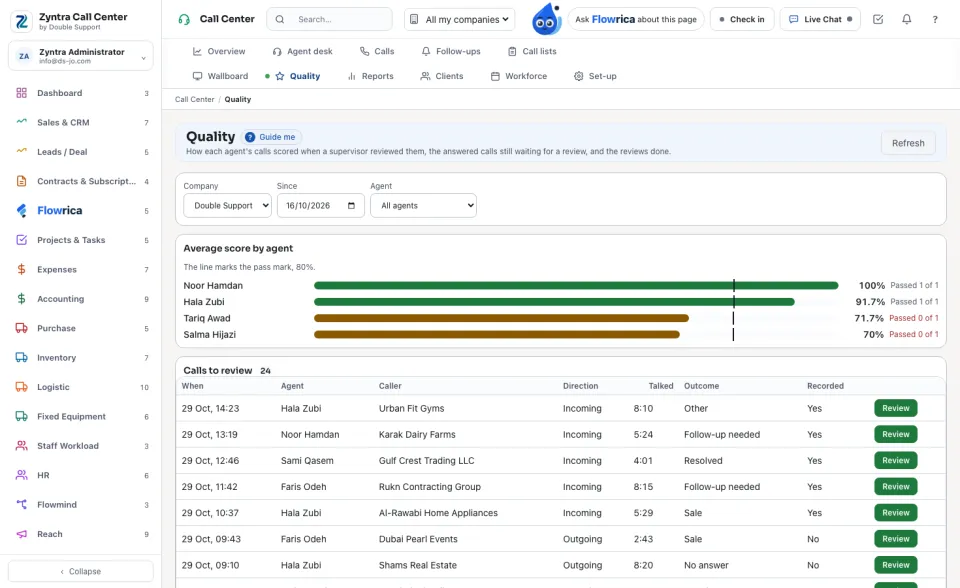Click the Expenses dollar icon
The width and height of the screenshot is (960, 588).
coord(21,270)
